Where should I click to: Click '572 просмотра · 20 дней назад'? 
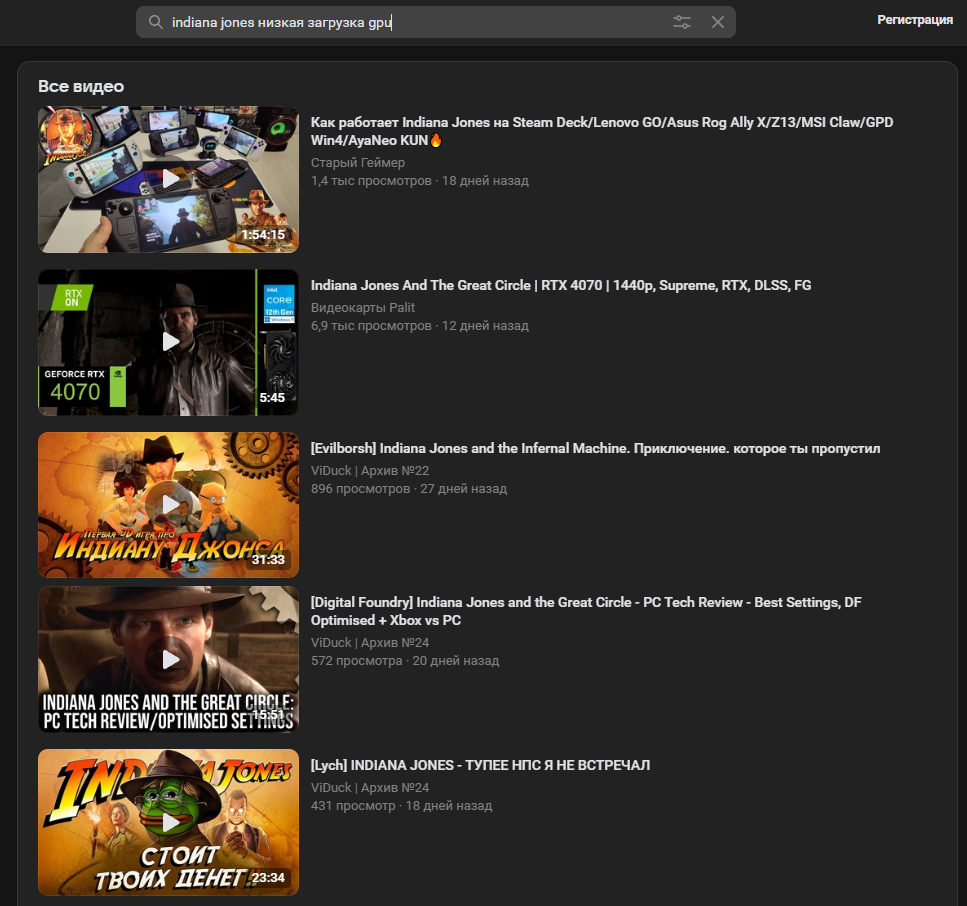(405, 661)
